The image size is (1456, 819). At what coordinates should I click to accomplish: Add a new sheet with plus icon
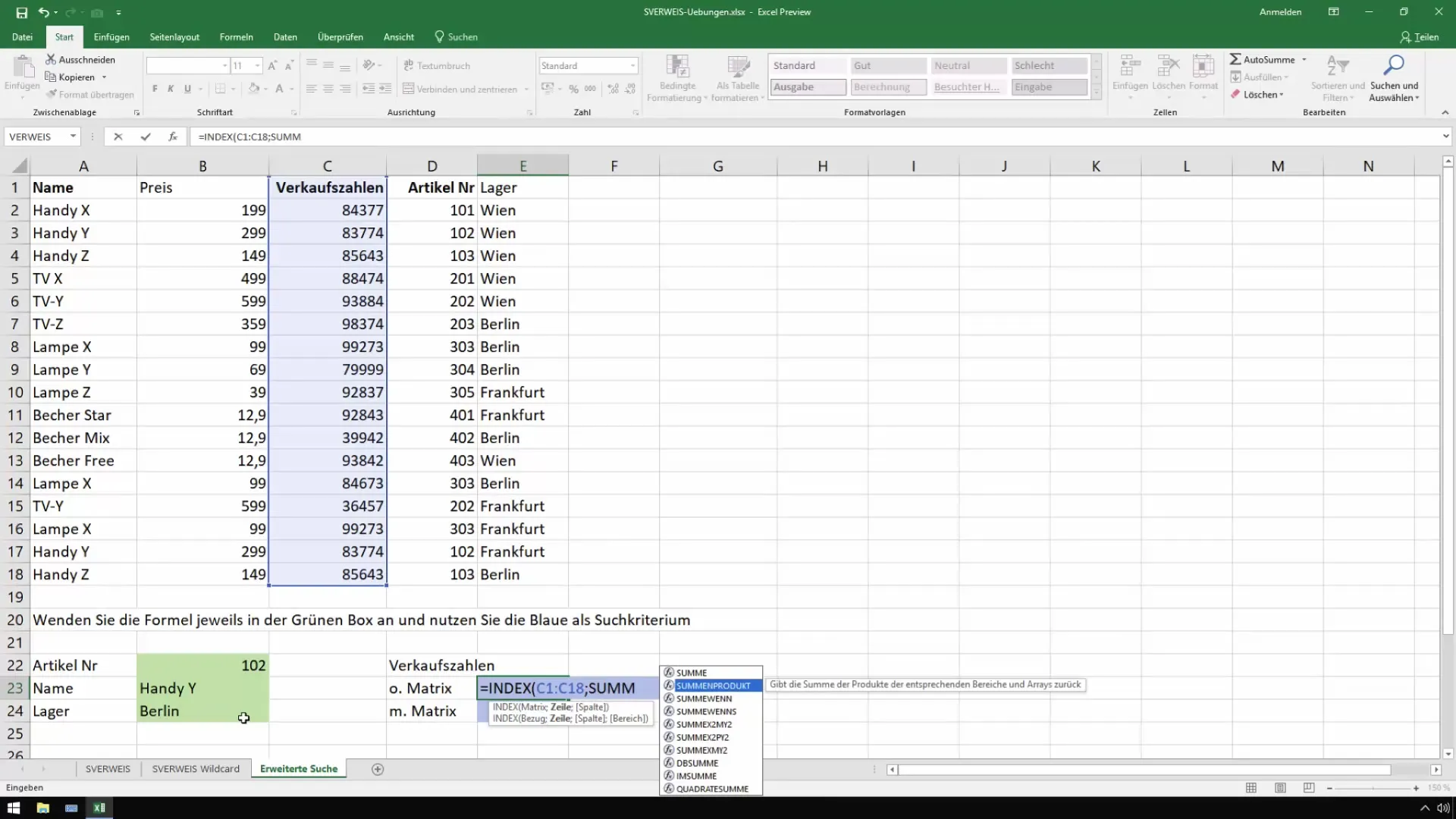tap(378, 769)
